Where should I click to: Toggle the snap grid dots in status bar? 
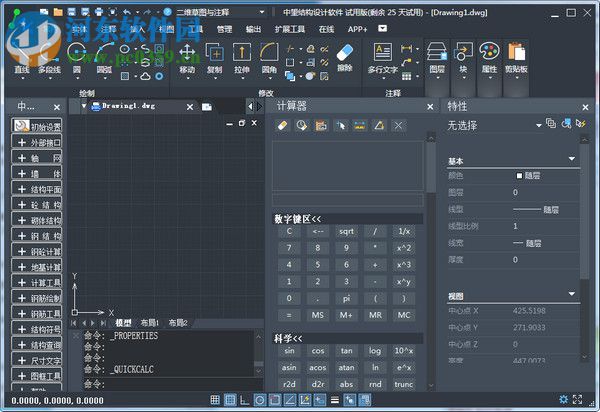pyautogui.click(x=215, y=400)
